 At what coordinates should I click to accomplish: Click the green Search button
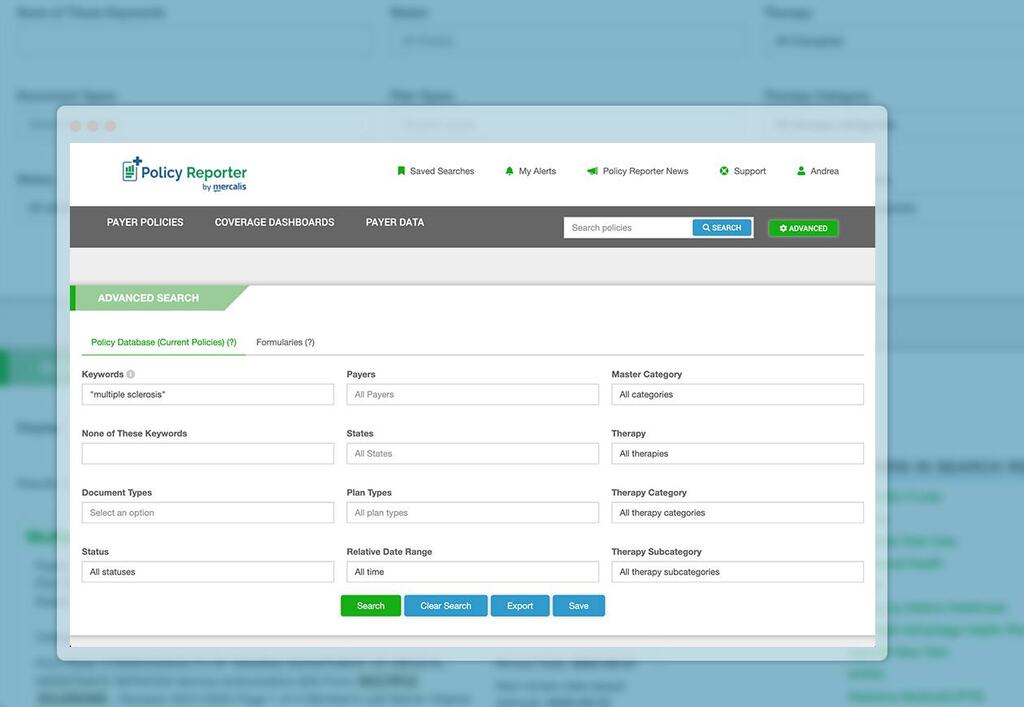point(370,606)
